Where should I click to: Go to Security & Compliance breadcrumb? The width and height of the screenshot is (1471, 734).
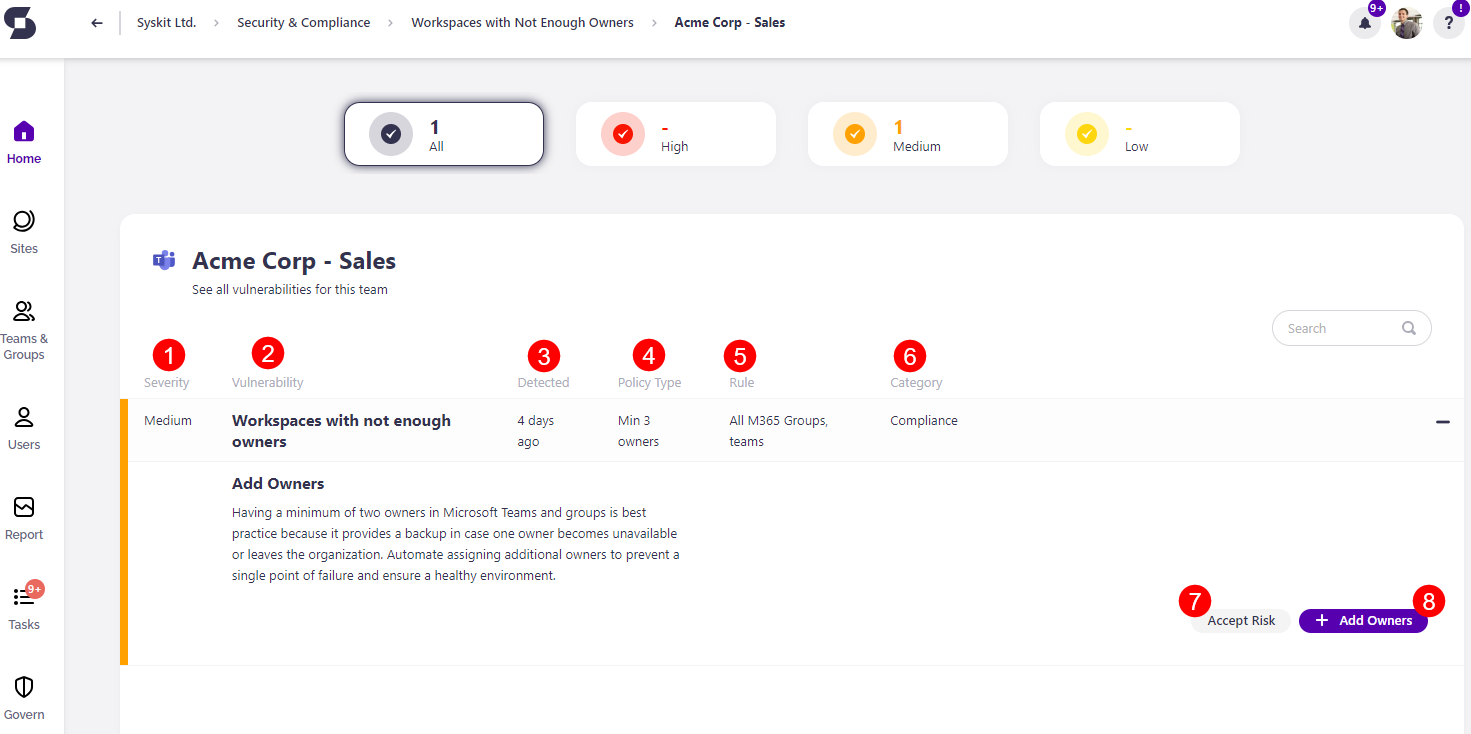coord(303,22)
